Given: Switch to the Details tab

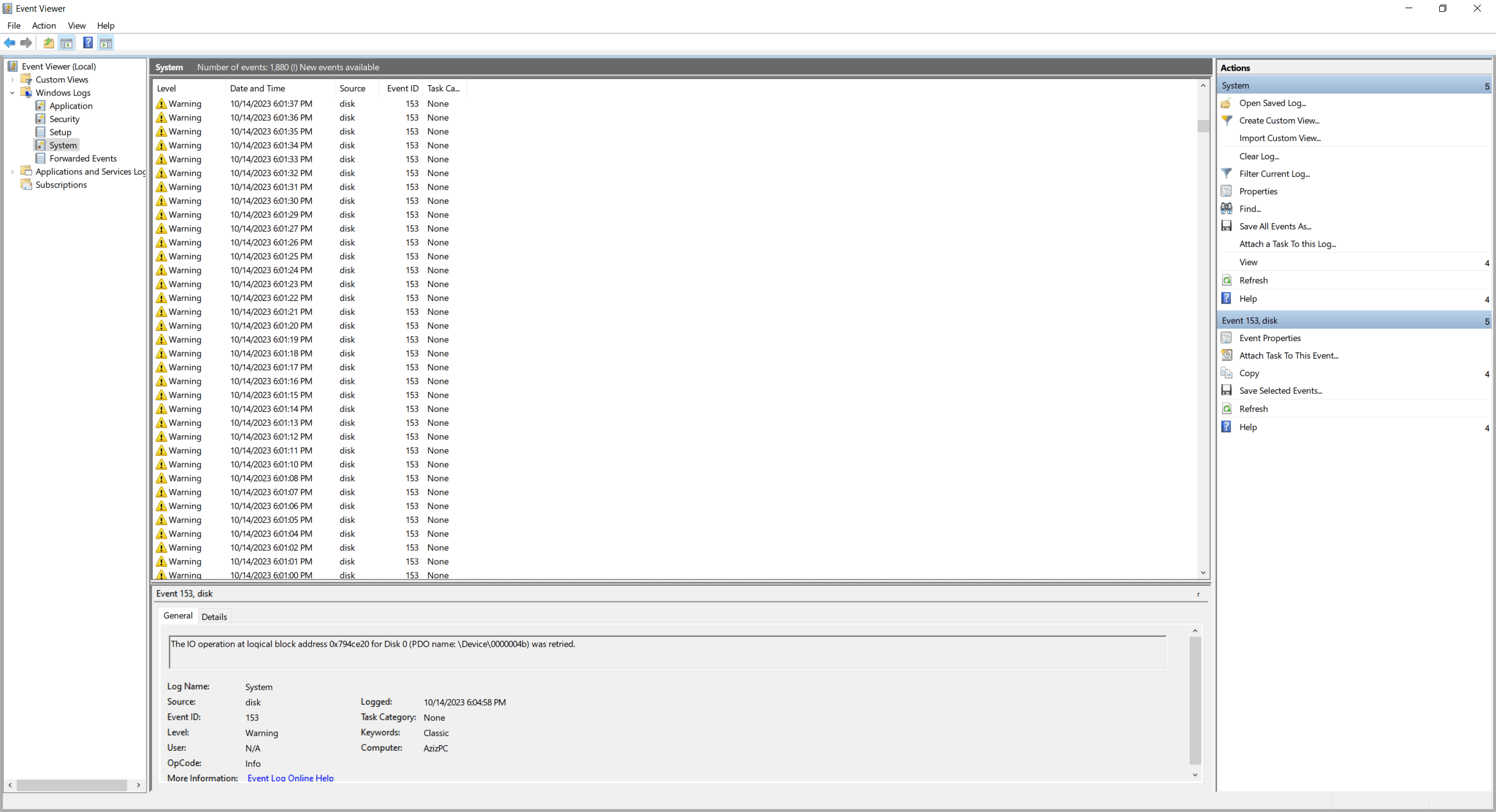Looking at the screenshot, I should point(214,617).
